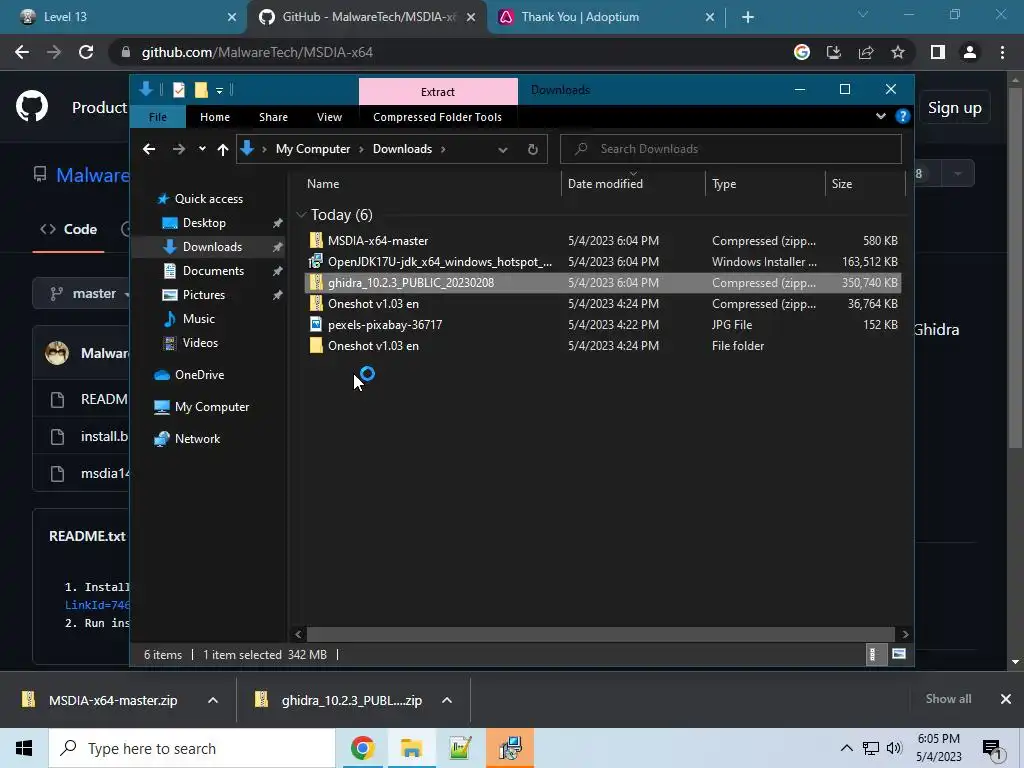Open the Windows Start menu

(x=24, y=748)
